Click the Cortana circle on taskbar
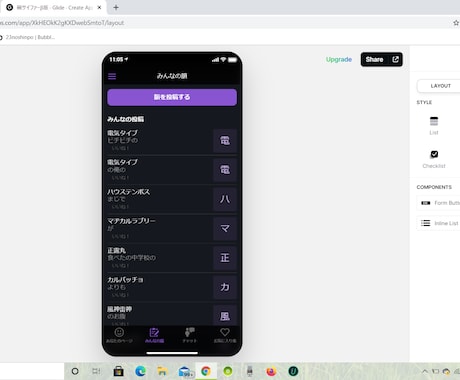 [75, 371]
